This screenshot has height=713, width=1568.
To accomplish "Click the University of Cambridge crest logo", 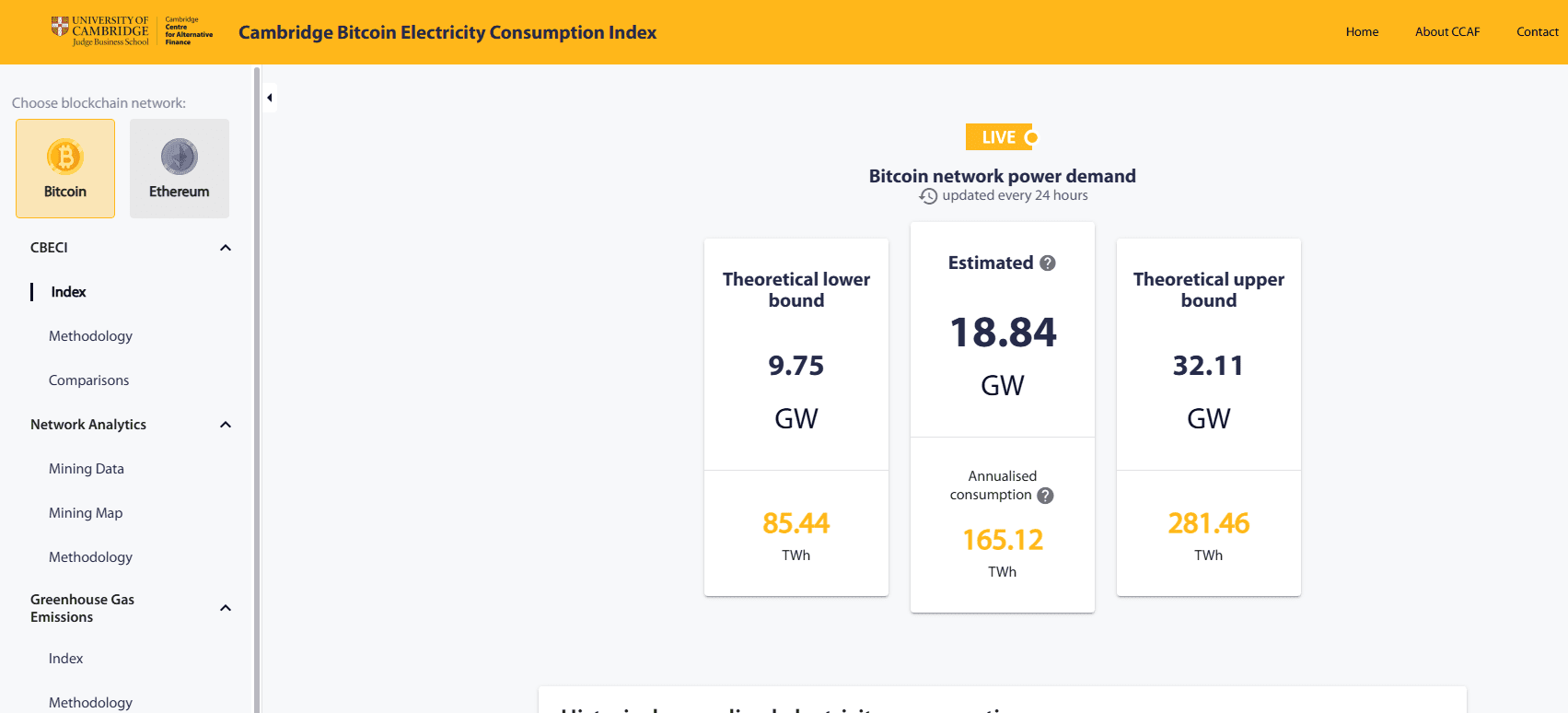I will 62,28.
